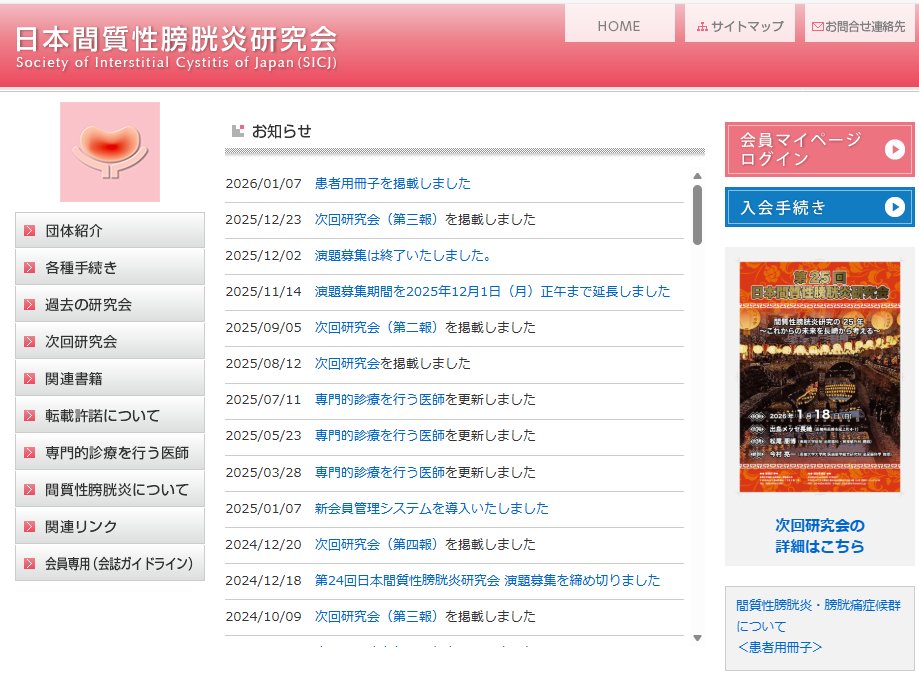Click the 日本間質性膀胱炎研究会 site title
The image size is (919, 677).
176,39
